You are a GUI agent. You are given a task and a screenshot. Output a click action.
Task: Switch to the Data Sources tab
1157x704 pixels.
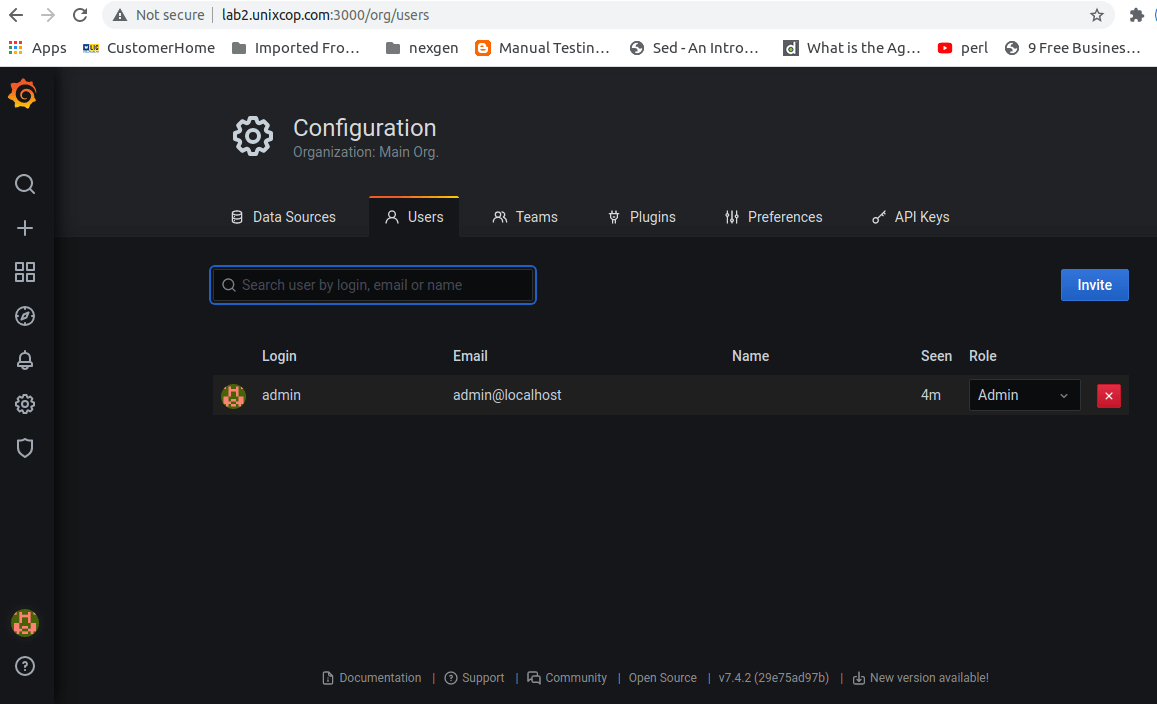(x=283, y=217)
